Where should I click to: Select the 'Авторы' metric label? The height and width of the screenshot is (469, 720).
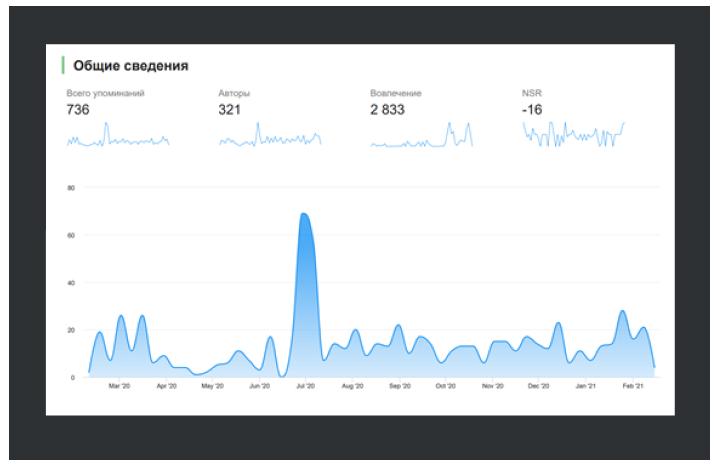click(x=234, y=93)
